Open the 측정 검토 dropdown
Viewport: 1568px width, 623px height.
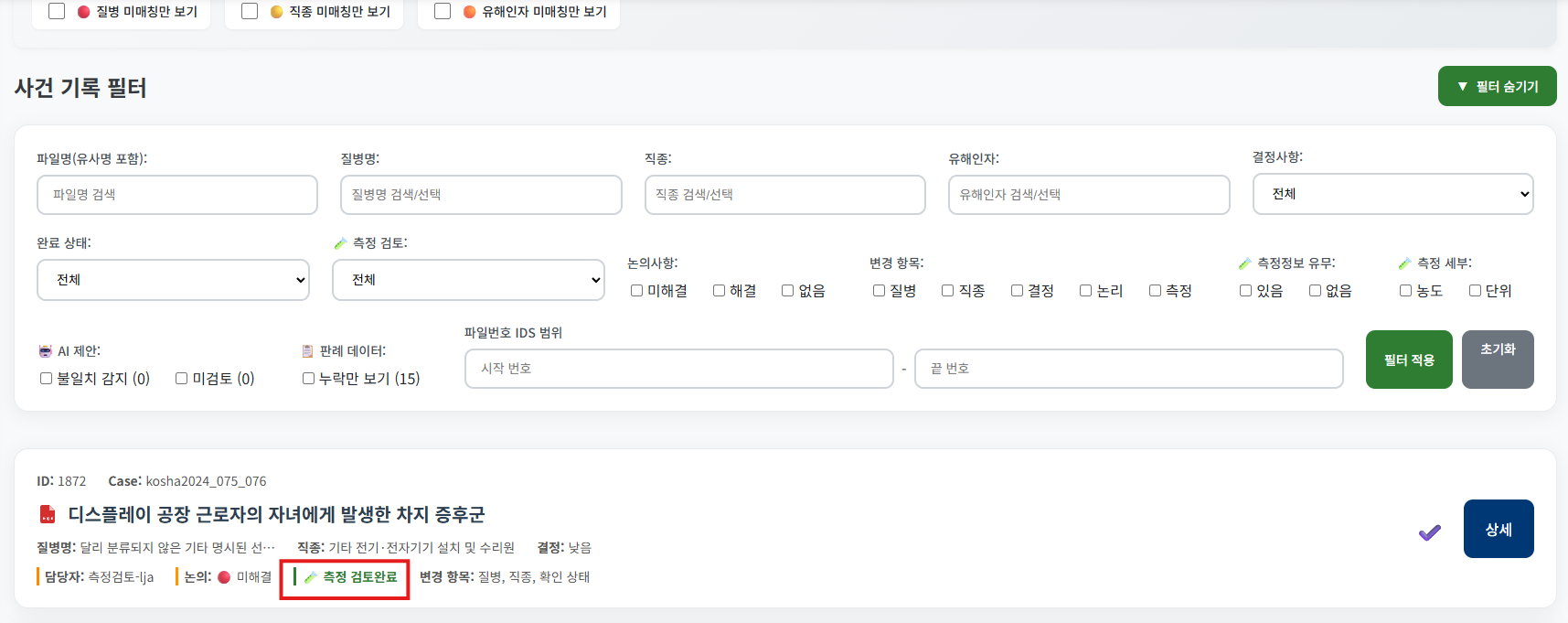tap(468, 280)
